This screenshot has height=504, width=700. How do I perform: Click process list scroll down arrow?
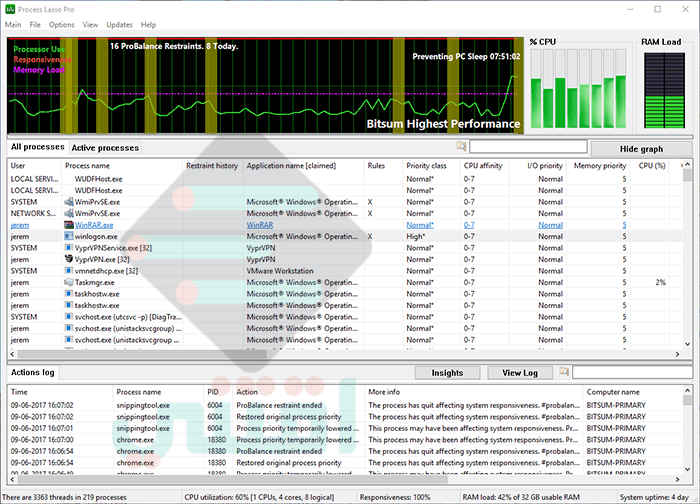tap(687, 344)
